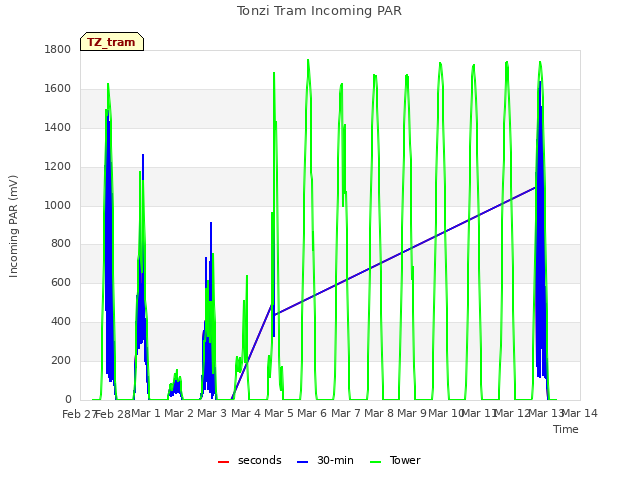This screenshot has height=480, width=640.
Task: Click the 'seconds' legend label
Action: coord(260,460)
